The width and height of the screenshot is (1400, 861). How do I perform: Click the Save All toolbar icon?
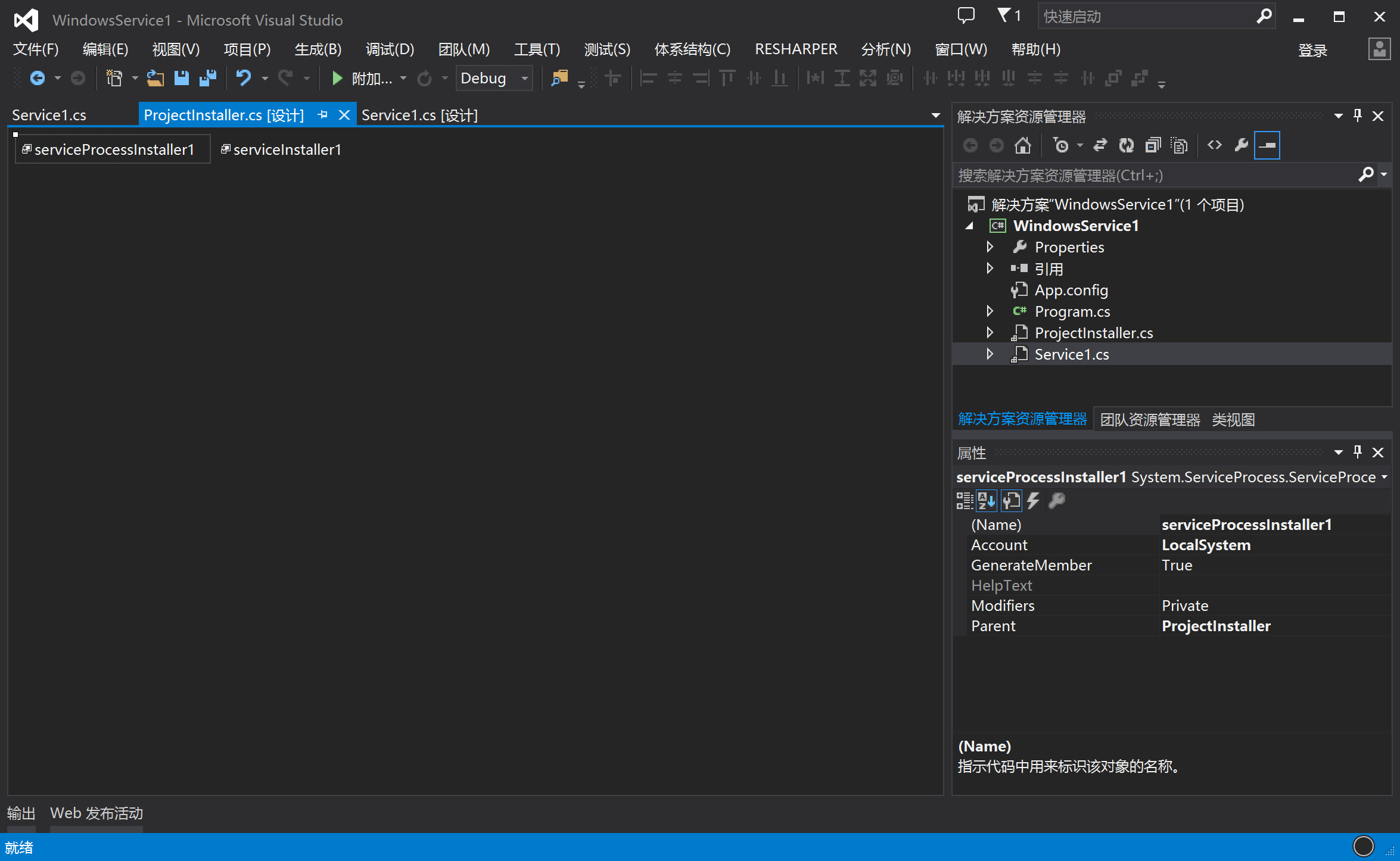point(208,78)
